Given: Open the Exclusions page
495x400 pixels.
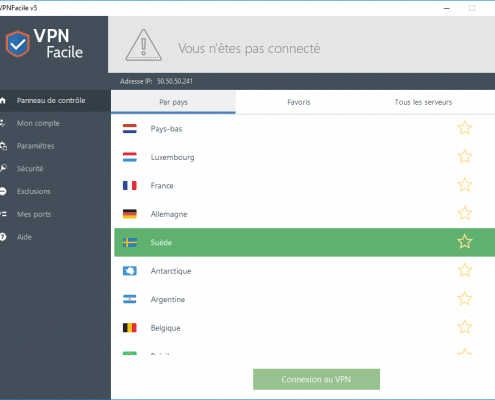Looking at the screenshot, I should [x=34, y=191].
